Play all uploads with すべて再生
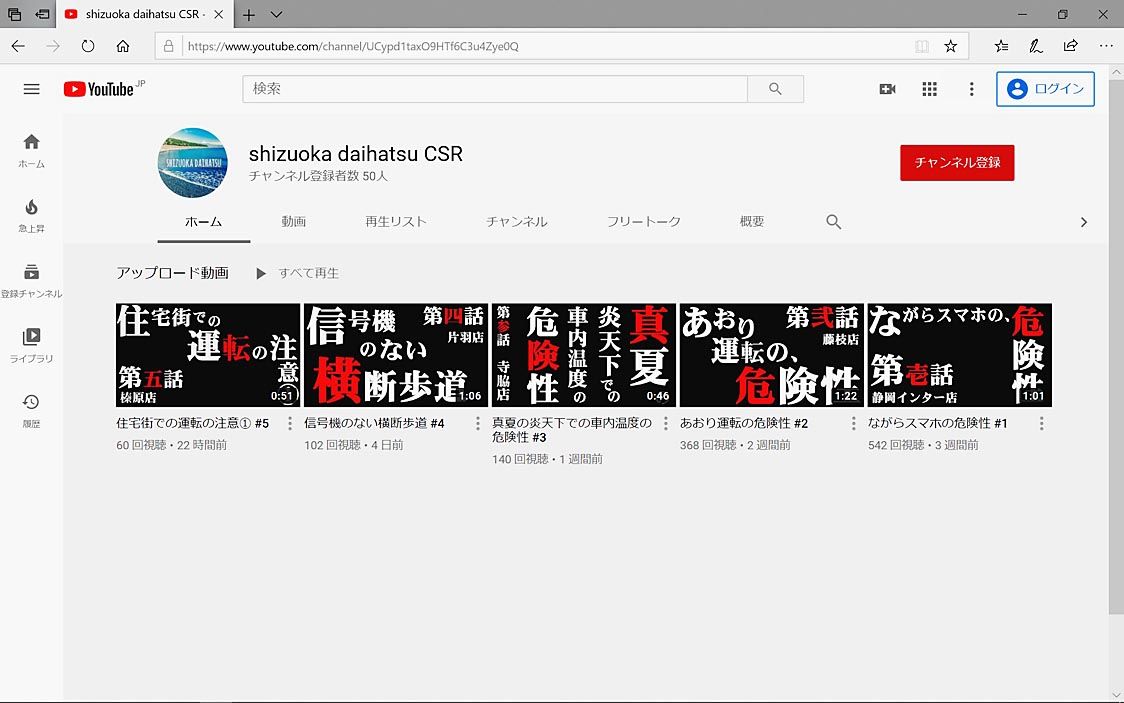The image size is (1124, 703). (x=298, y=273)
